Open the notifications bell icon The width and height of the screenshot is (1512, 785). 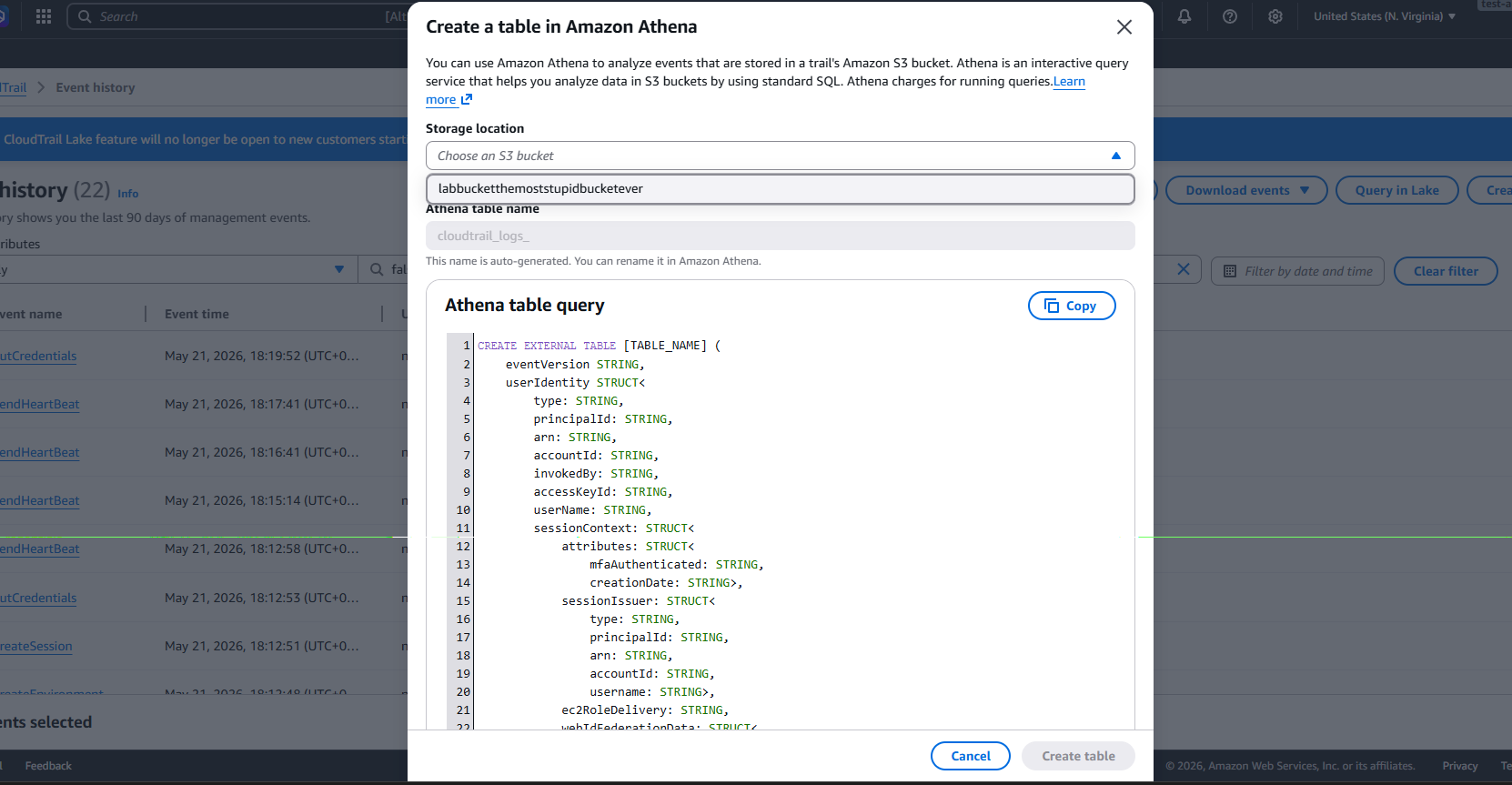(1184, 16)
